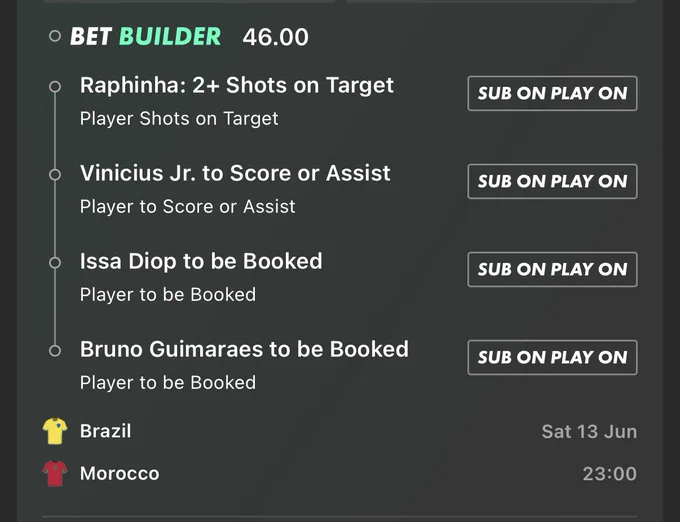Click the circle marker next to Issa Diop
The image size is (680, 522).
55,263
